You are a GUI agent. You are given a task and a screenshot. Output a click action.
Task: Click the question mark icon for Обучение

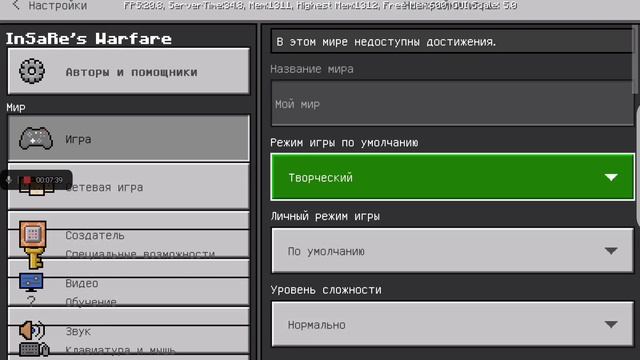[x=31, y=301]
